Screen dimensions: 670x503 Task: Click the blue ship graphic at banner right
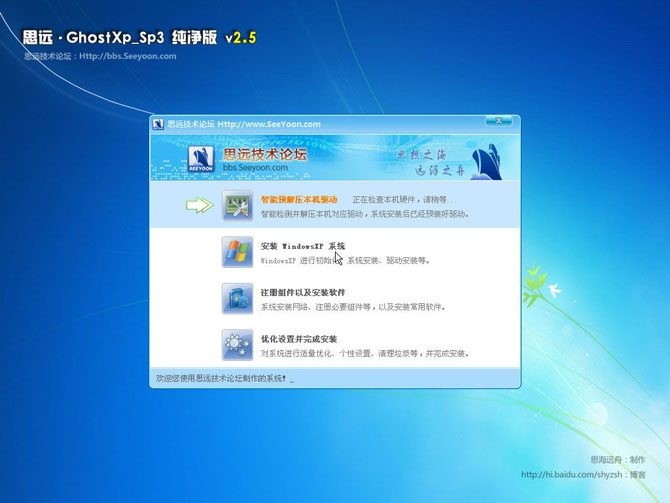click(x=487, y=162)
